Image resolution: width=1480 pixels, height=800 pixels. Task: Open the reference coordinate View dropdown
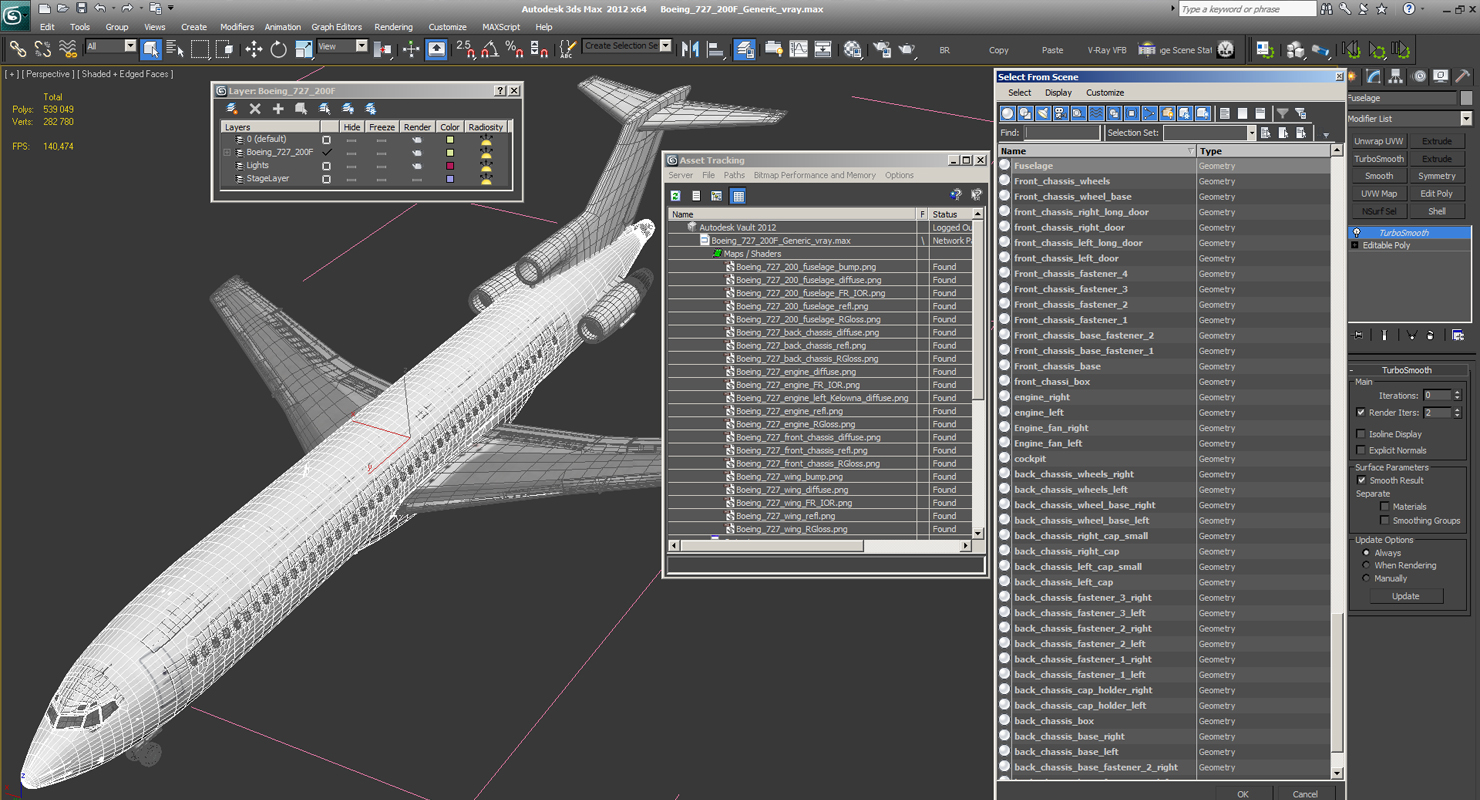362,46
